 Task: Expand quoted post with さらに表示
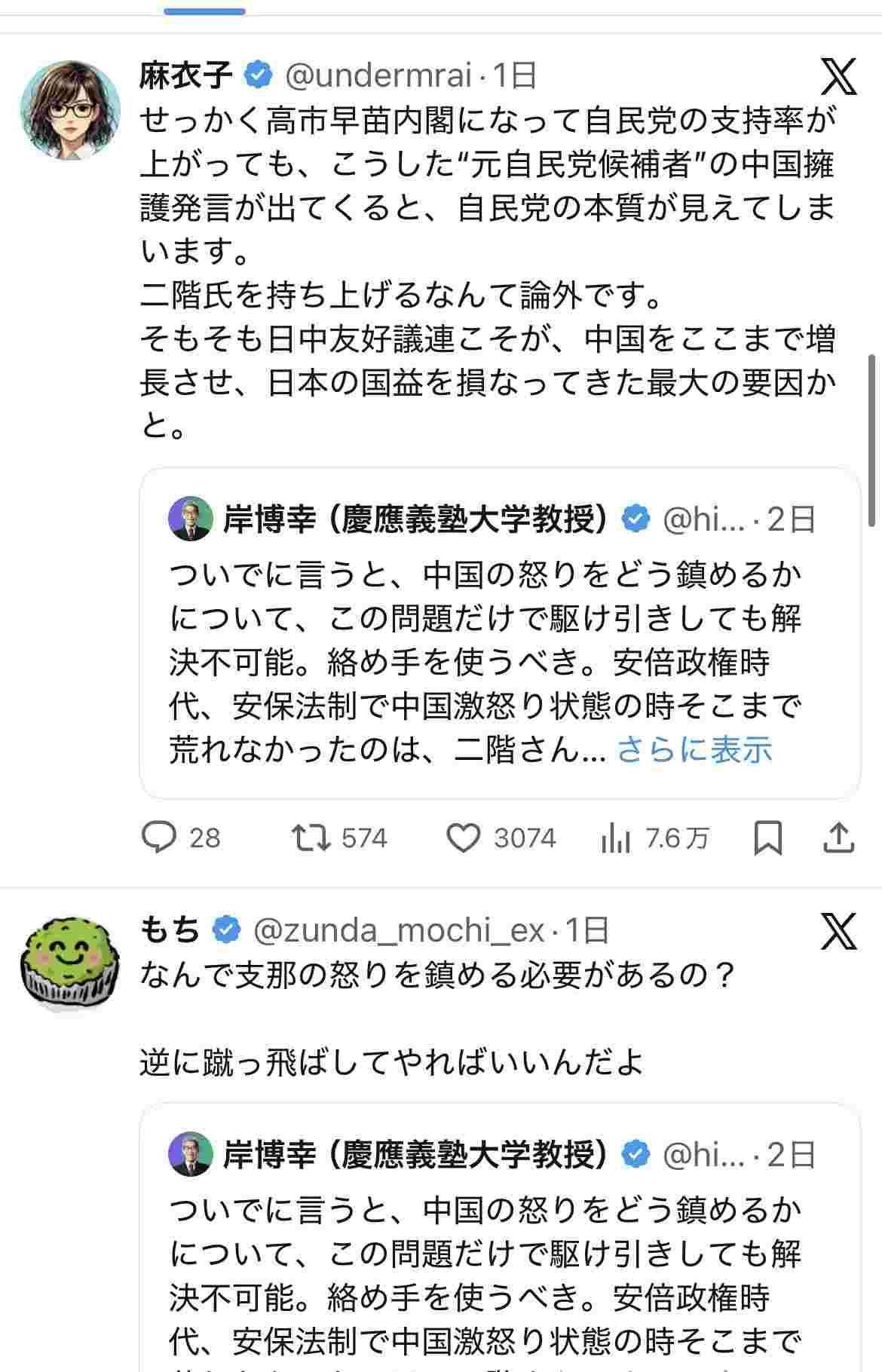tap(694, 750)
